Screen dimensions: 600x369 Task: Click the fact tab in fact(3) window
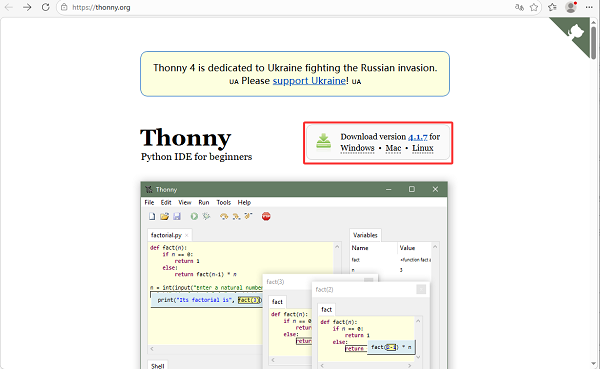[x=277, y=302]
